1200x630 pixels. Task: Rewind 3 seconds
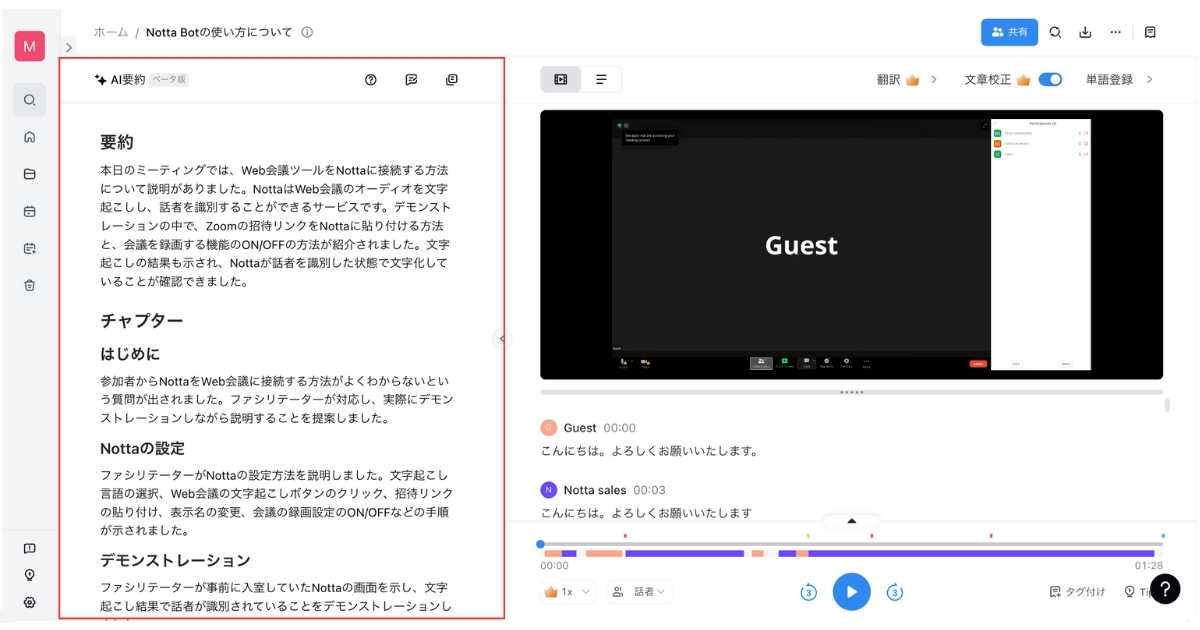(x=808, y=592)
